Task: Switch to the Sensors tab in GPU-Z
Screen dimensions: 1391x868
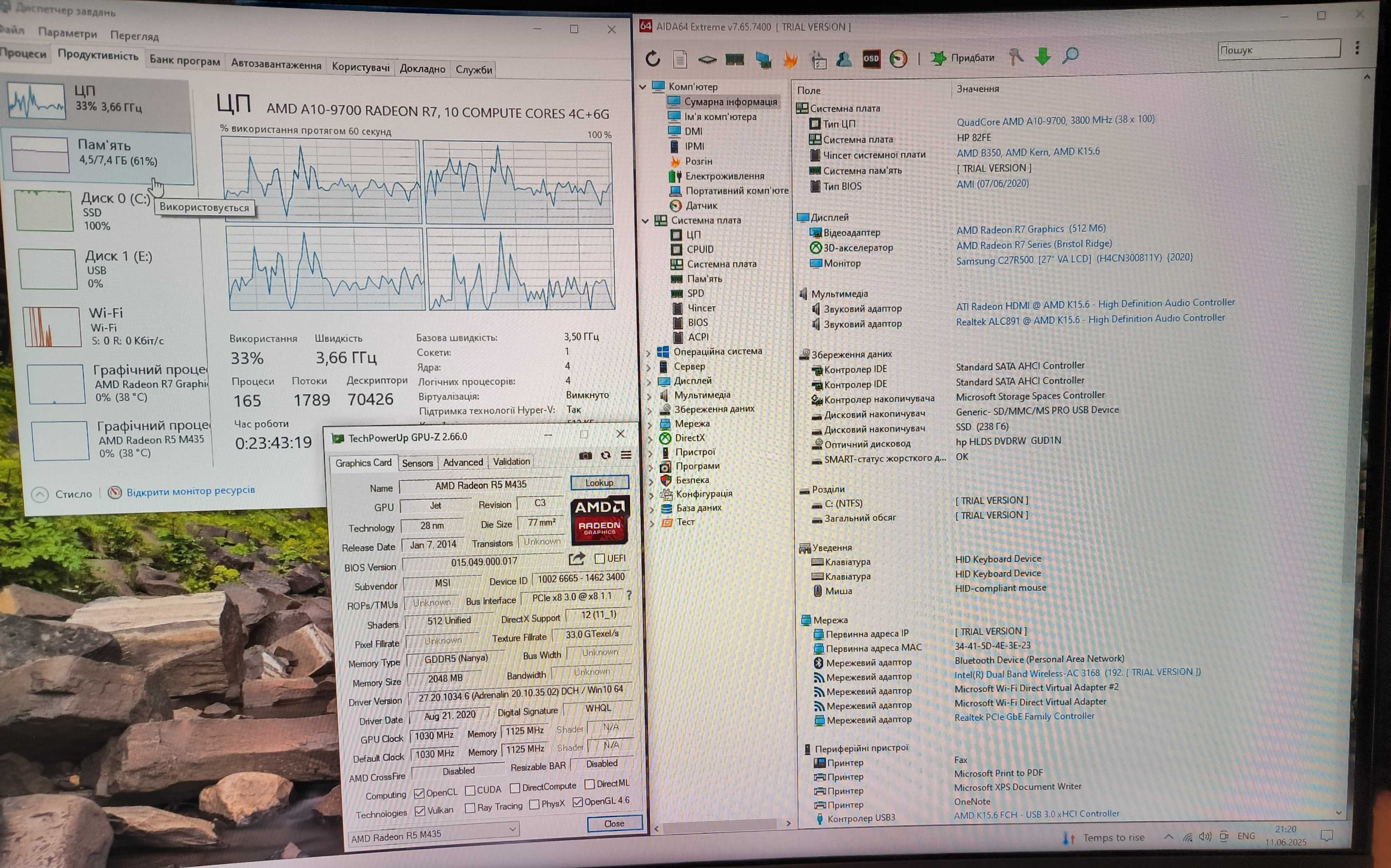Action: click(417, 463)
